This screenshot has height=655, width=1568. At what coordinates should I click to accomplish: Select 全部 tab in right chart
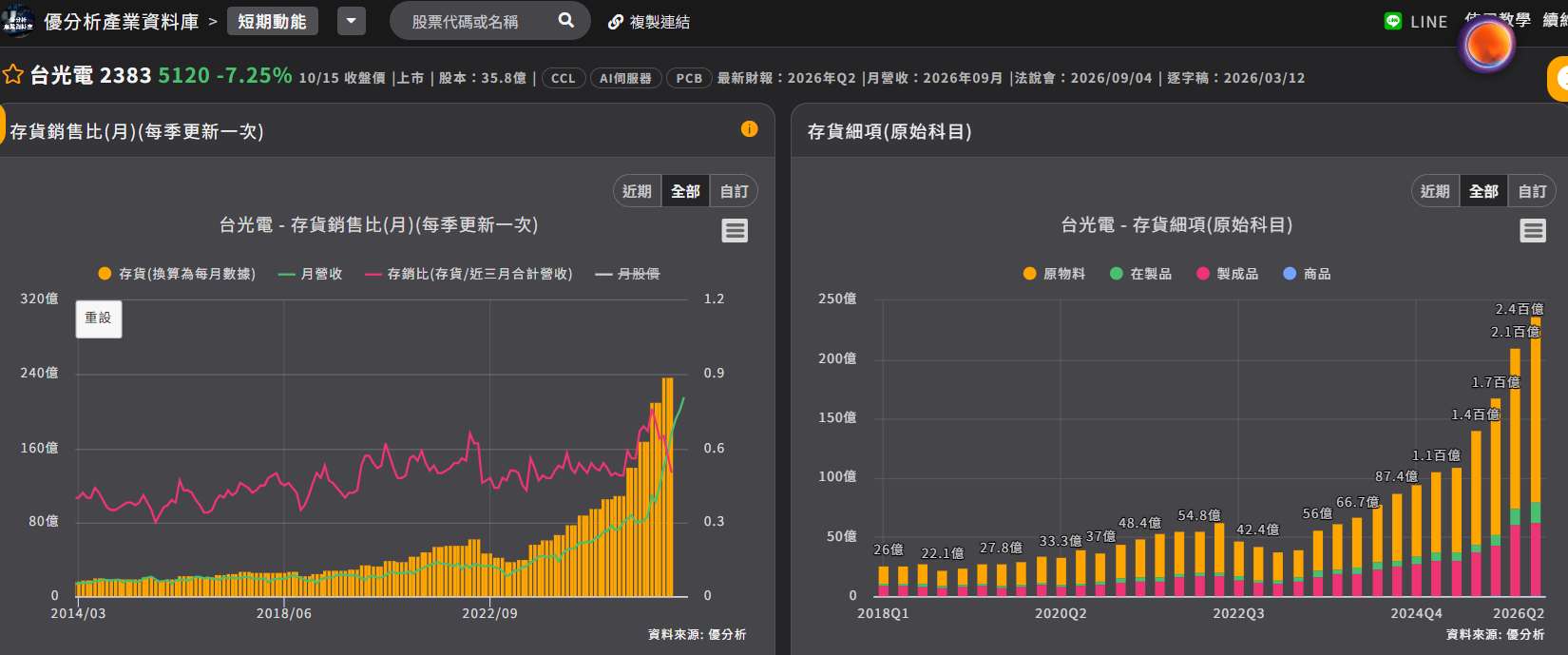click(1483, 191)
